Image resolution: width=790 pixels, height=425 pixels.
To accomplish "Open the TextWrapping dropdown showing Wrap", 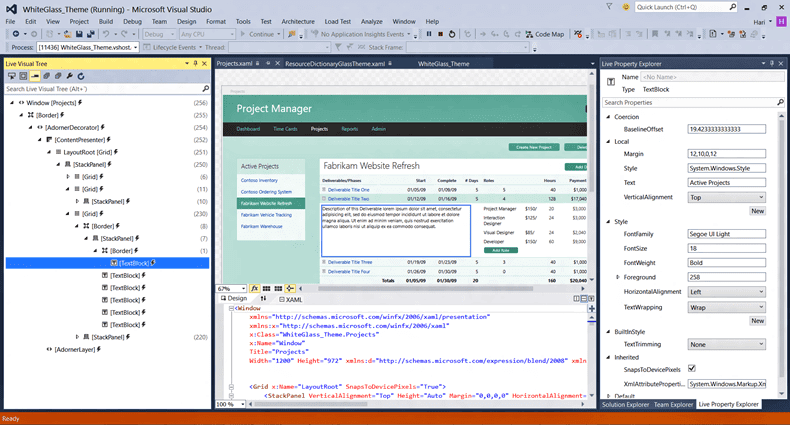I will point(727,307).
